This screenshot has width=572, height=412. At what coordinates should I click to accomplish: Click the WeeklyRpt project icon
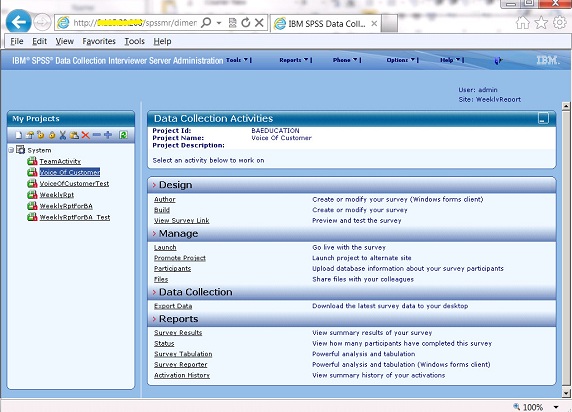(x=32, y=195)
